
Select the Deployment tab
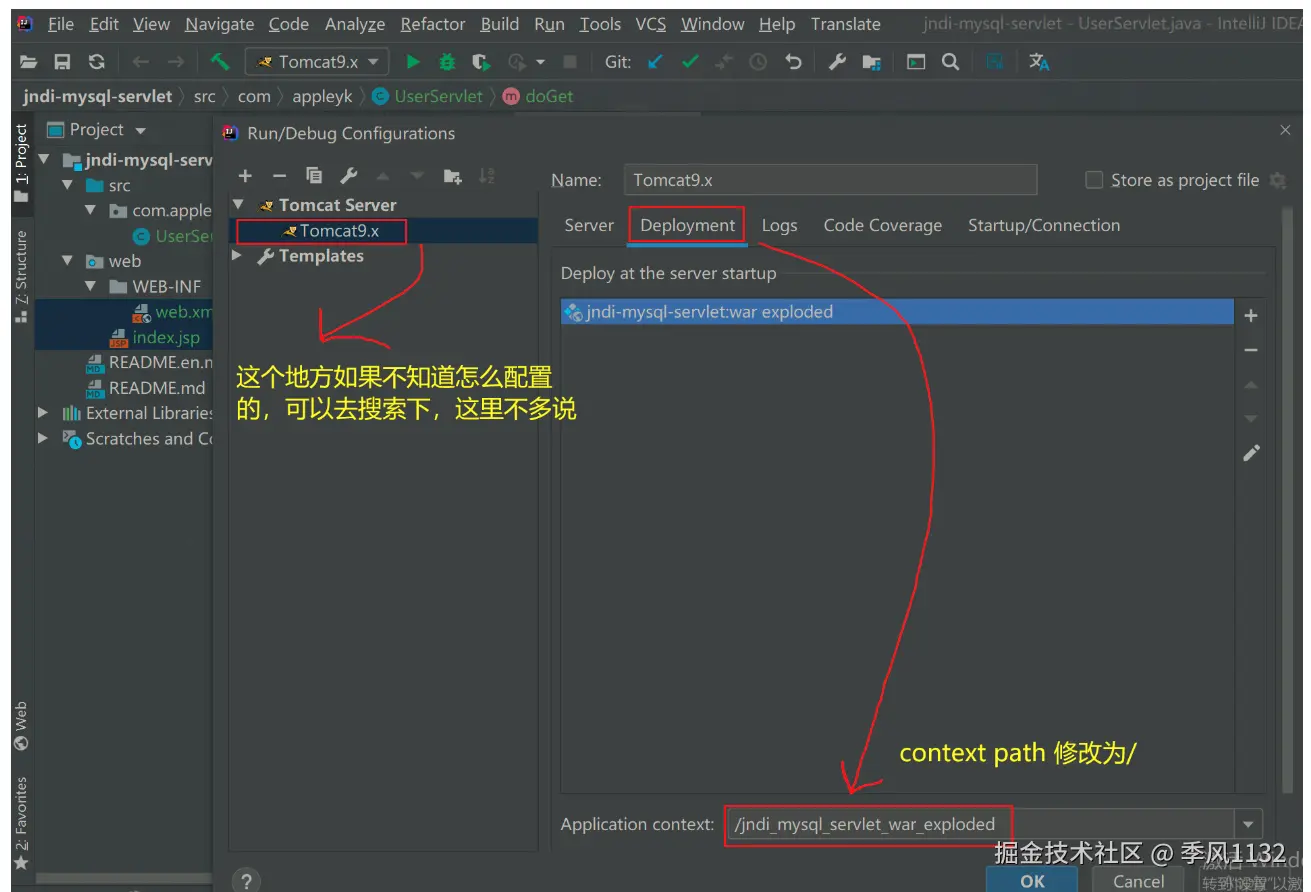tap(688, 225)
